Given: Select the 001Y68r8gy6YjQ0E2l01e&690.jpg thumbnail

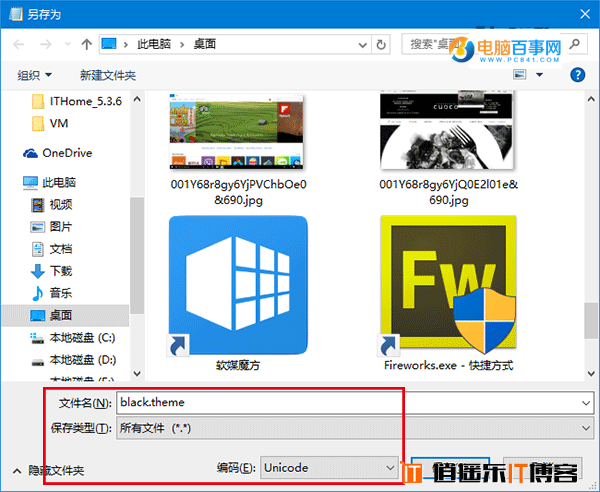Looking at the screenshot, I should coord(447,131).
